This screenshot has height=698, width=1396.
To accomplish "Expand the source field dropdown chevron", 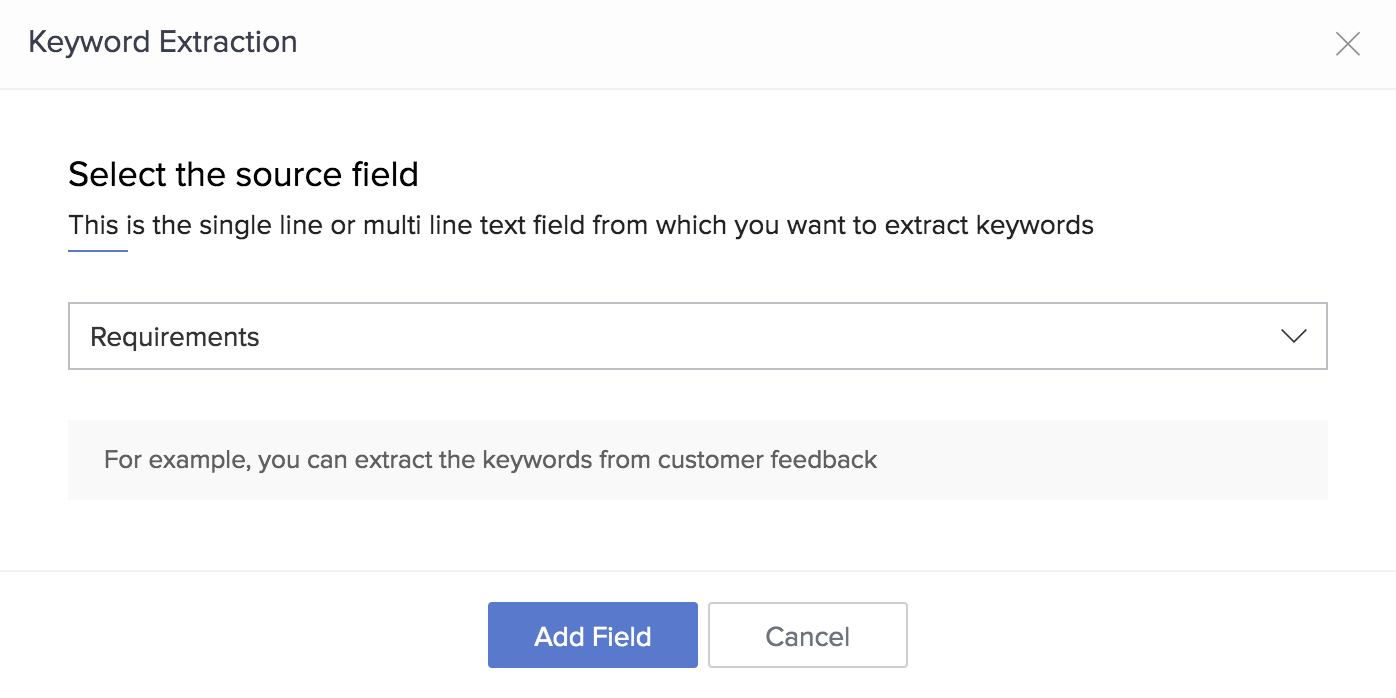I will pos(1293,337).
